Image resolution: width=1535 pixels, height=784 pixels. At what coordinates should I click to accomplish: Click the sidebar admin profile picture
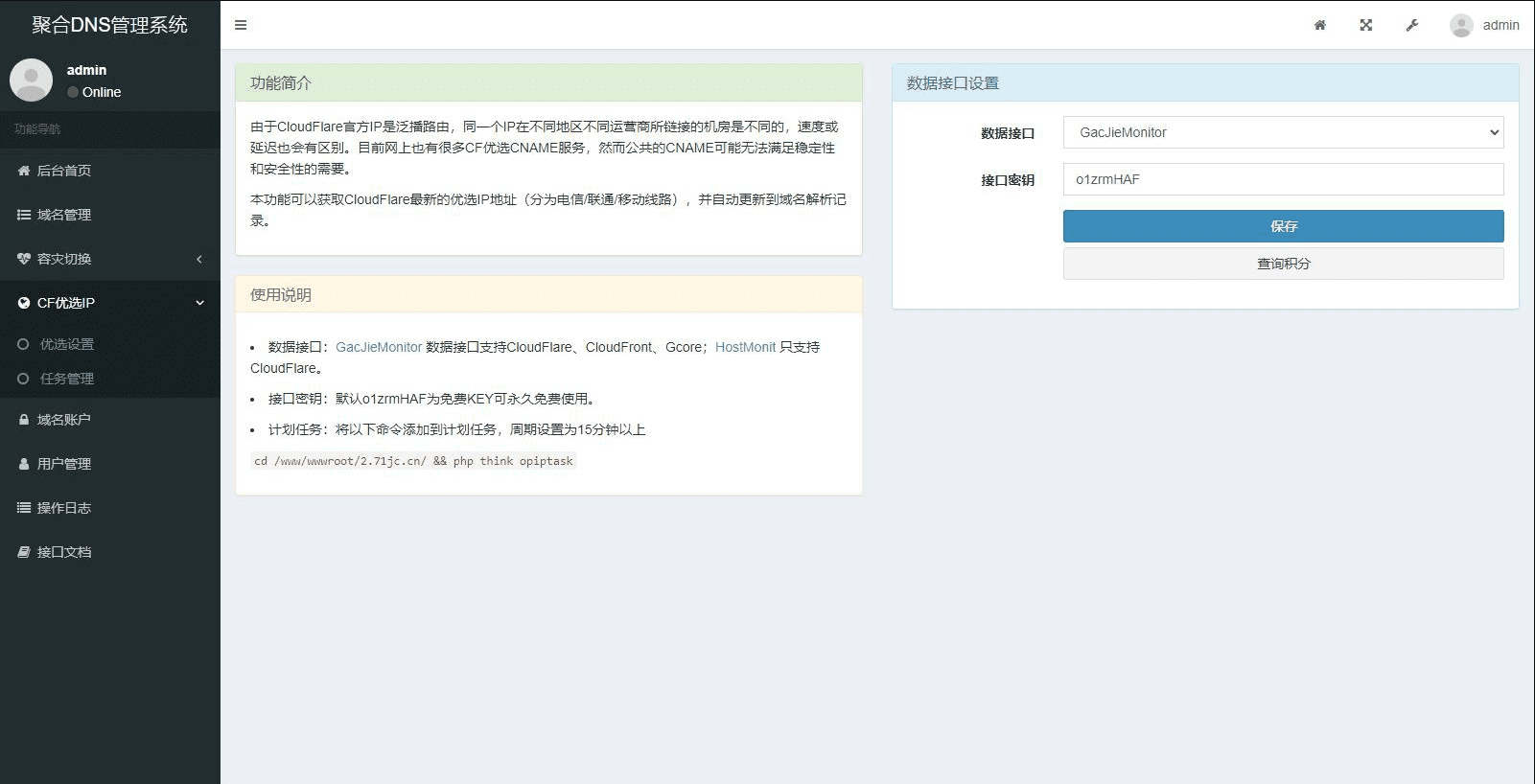pyautogui.click(x=31, y=80)
